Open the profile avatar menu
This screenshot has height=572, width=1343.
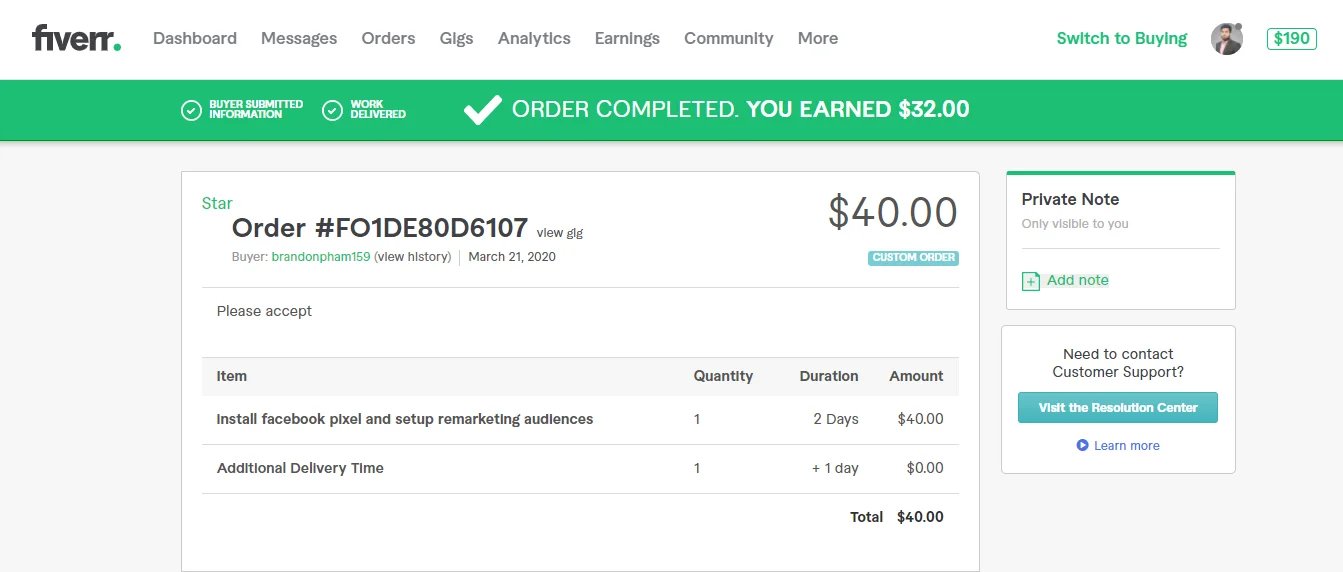pyautogui.click(x=1226, y=39)
